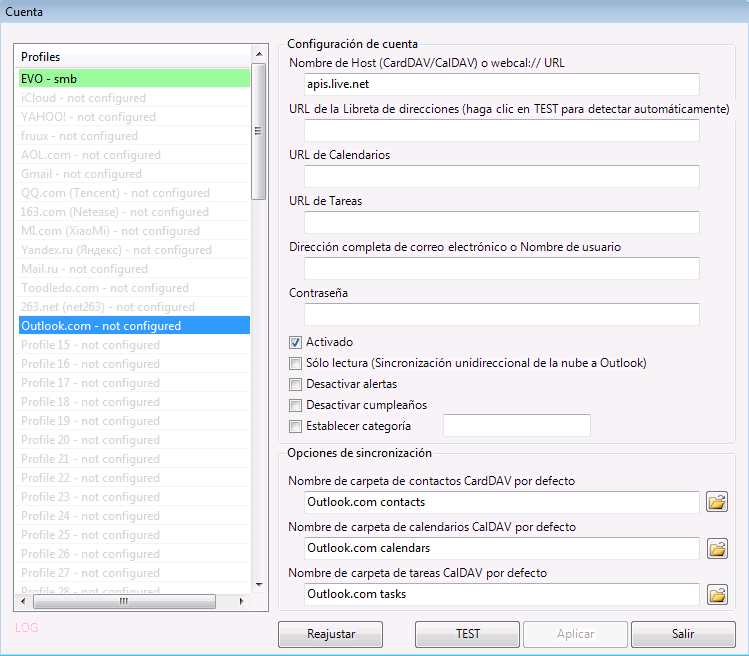Click the Outlook.com calendars folder name field
749x656 pixels.
(502, 548)
